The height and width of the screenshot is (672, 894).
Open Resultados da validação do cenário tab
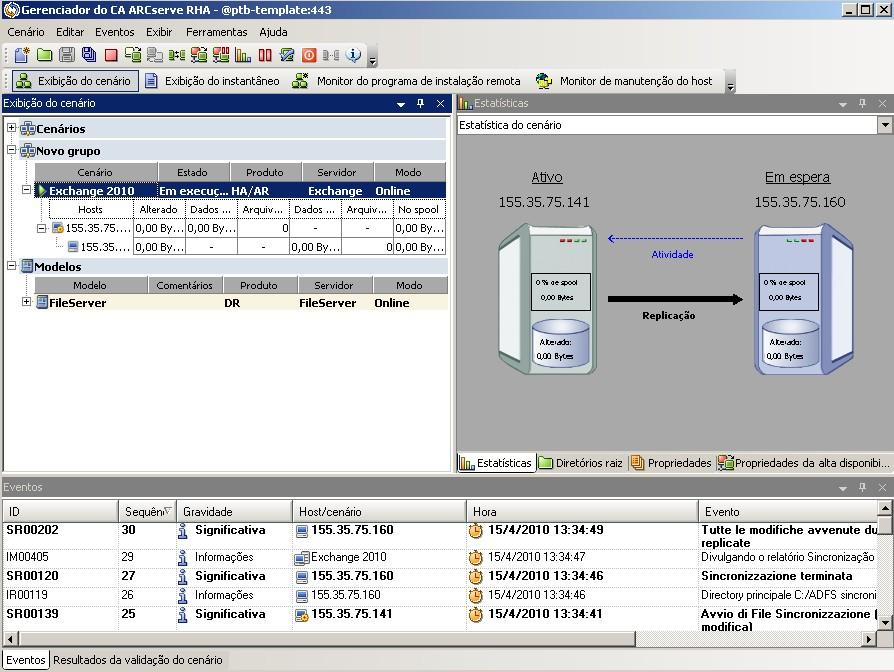tap(138, 660)
